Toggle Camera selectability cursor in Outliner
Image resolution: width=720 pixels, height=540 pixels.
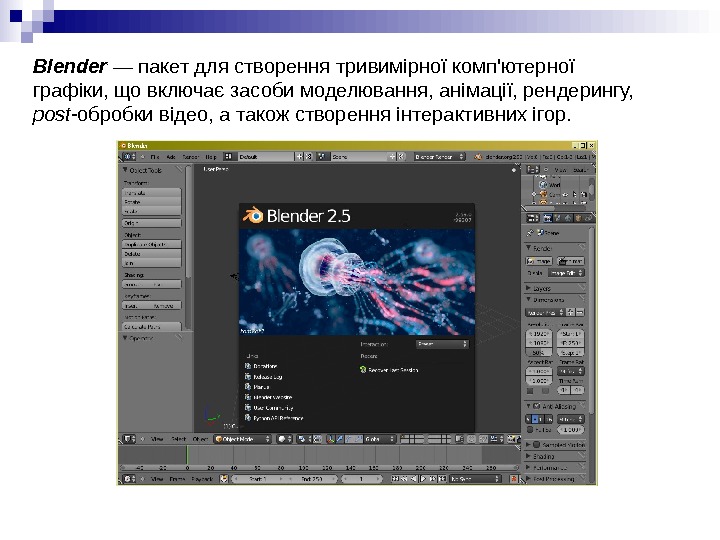click(x=575, y=195)
